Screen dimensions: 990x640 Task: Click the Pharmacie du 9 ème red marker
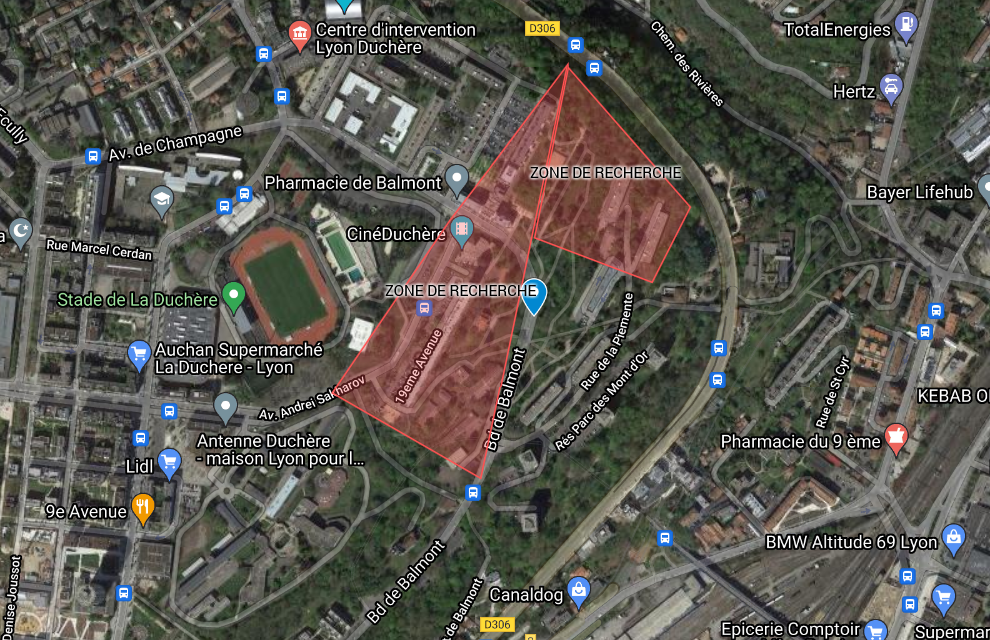[896, 439]
